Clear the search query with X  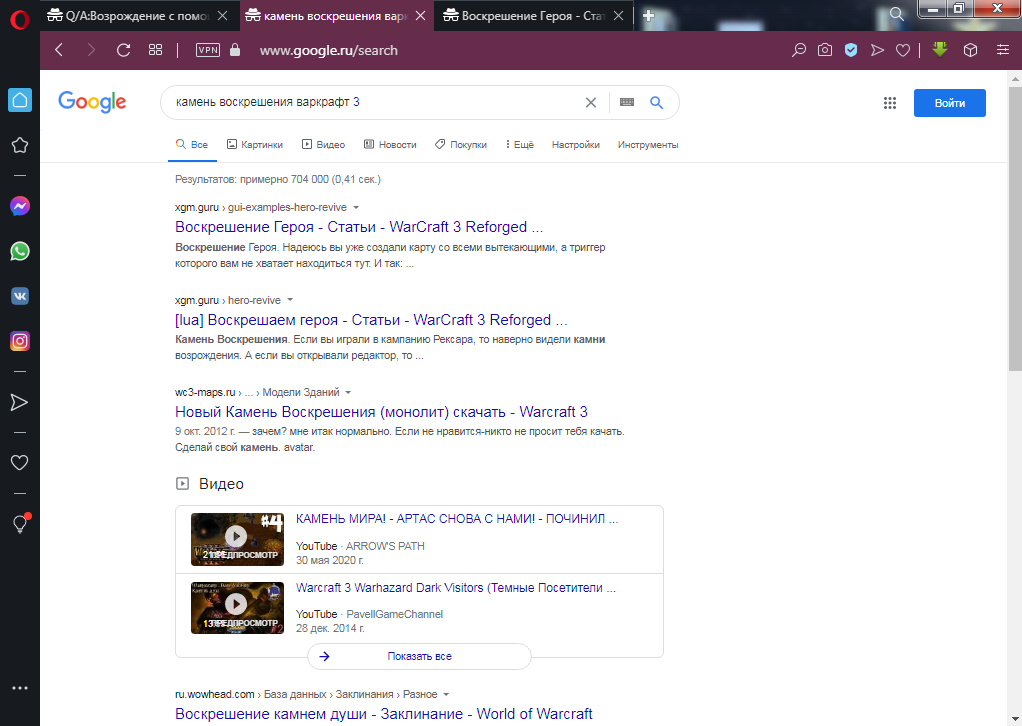click(x=591, y=102)
